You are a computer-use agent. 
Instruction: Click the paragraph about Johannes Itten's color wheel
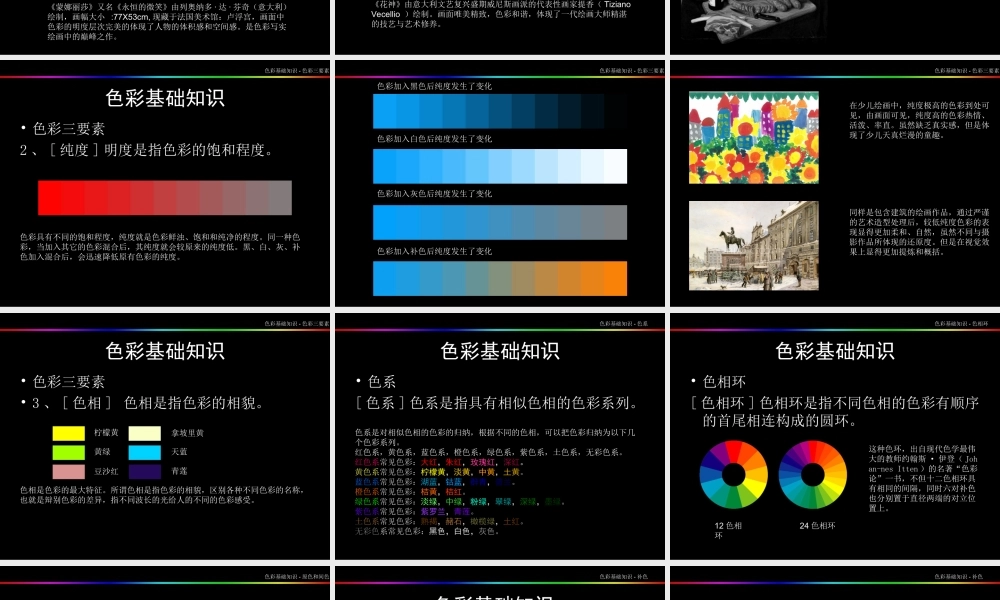pos(922,478)
